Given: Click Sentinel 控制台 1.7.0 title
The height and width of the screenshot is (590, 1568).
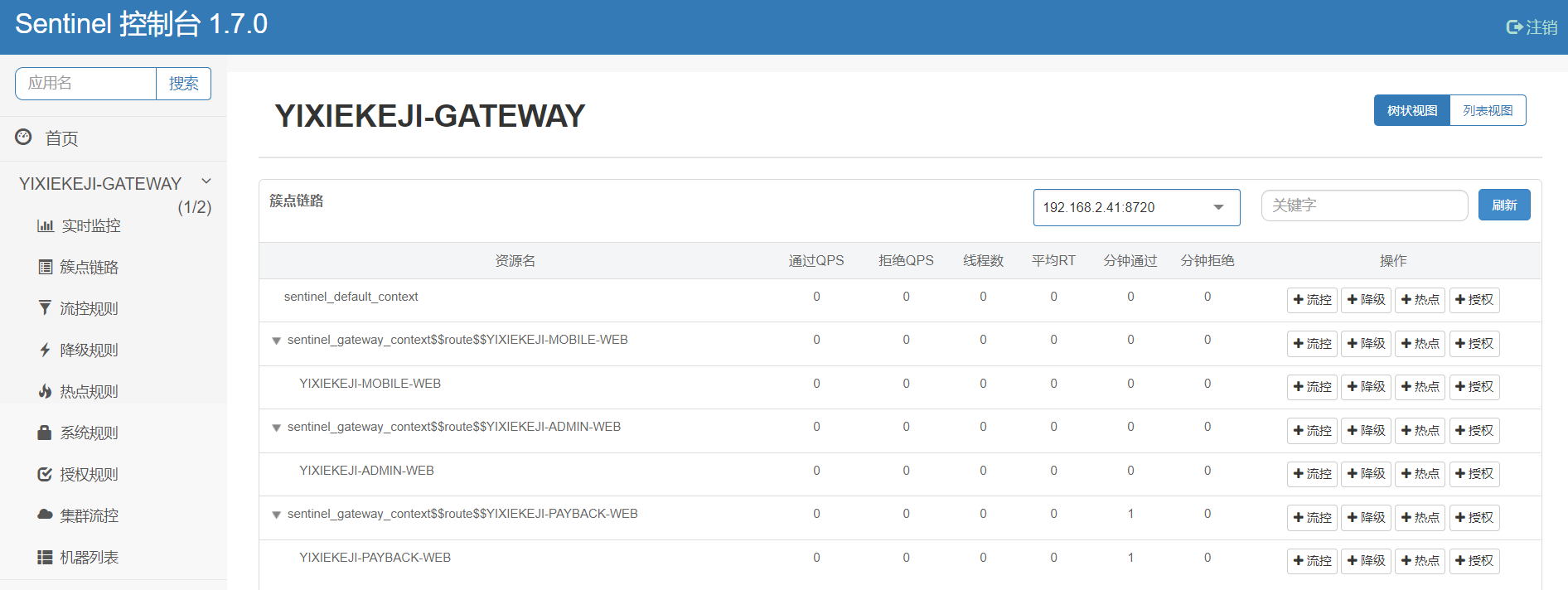Looking at the screenshot, I should click(x=141, y=24).
